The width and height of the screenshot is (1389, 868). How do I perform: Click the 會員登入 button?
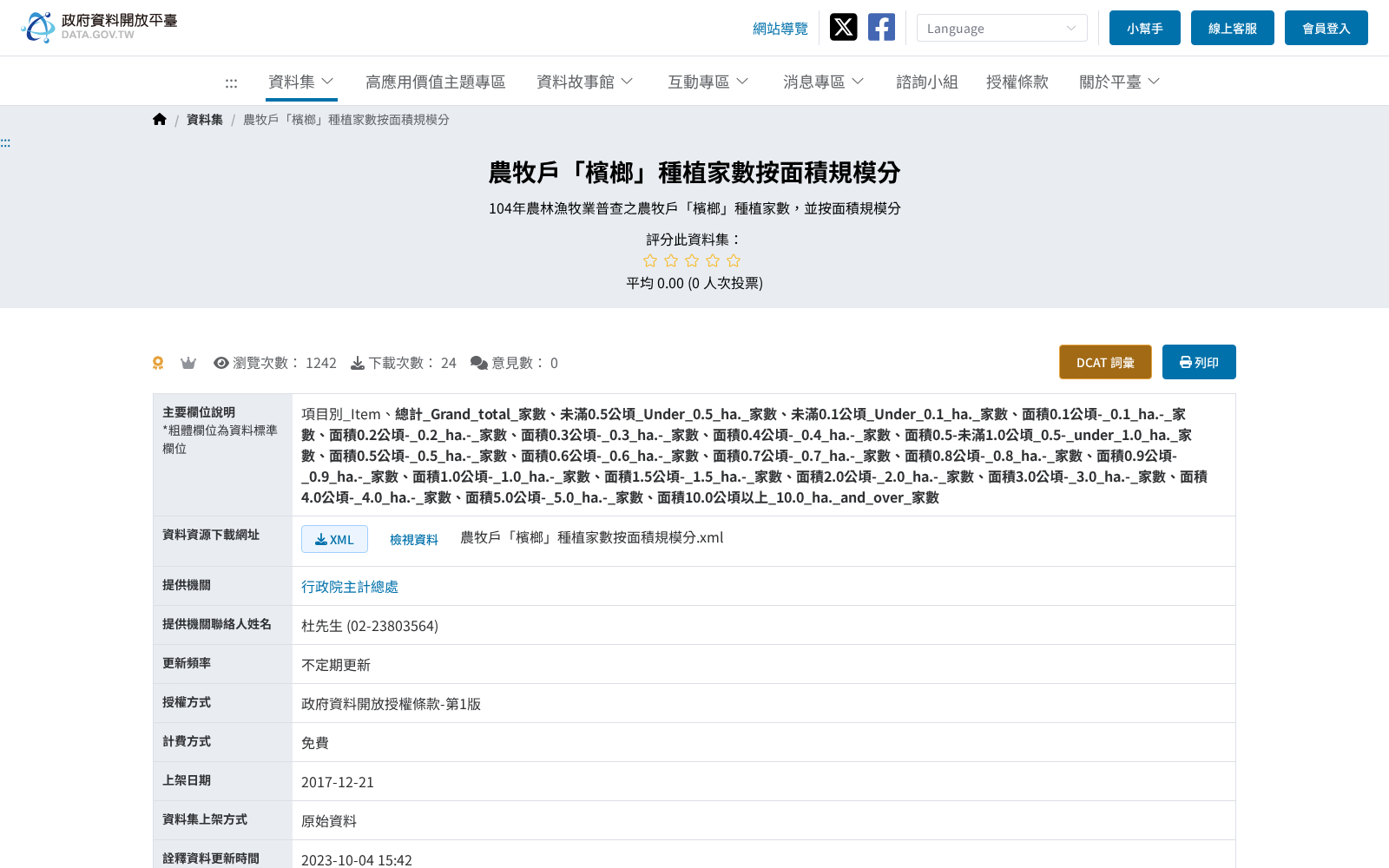tap(1326, 28)
